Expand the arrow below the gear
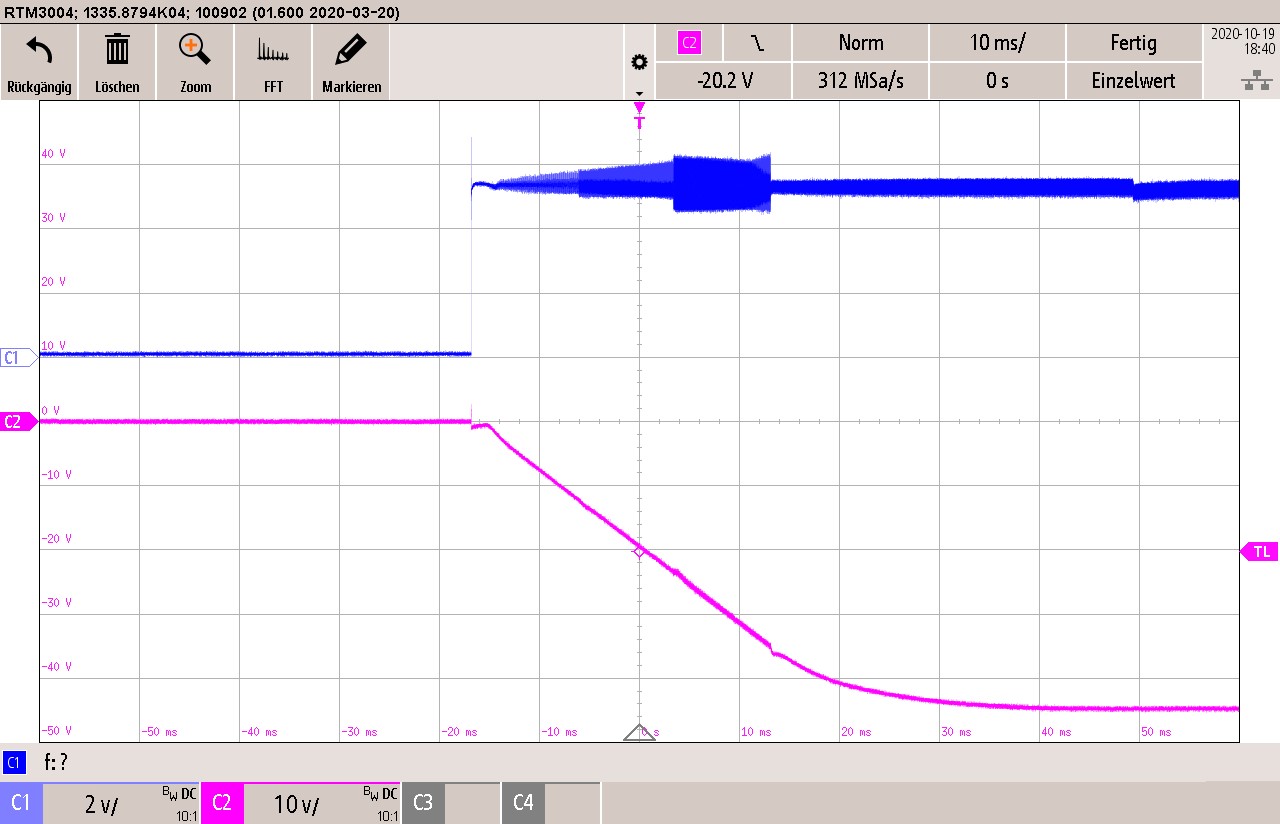Screen dimensions: 1280x824 [639, 93]
